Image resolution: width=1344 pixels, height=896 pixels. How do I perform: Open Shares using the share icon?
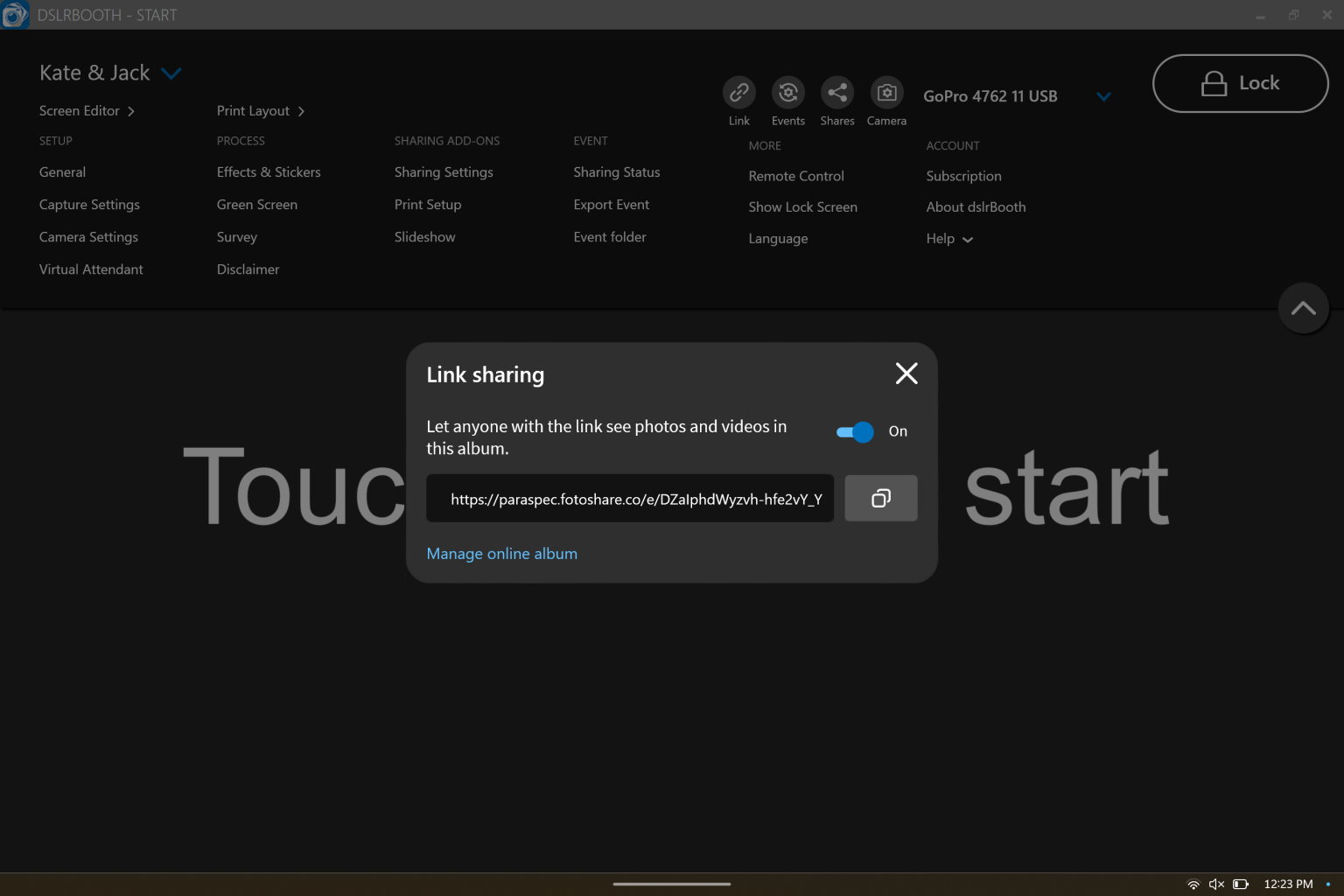coord(836,94)
